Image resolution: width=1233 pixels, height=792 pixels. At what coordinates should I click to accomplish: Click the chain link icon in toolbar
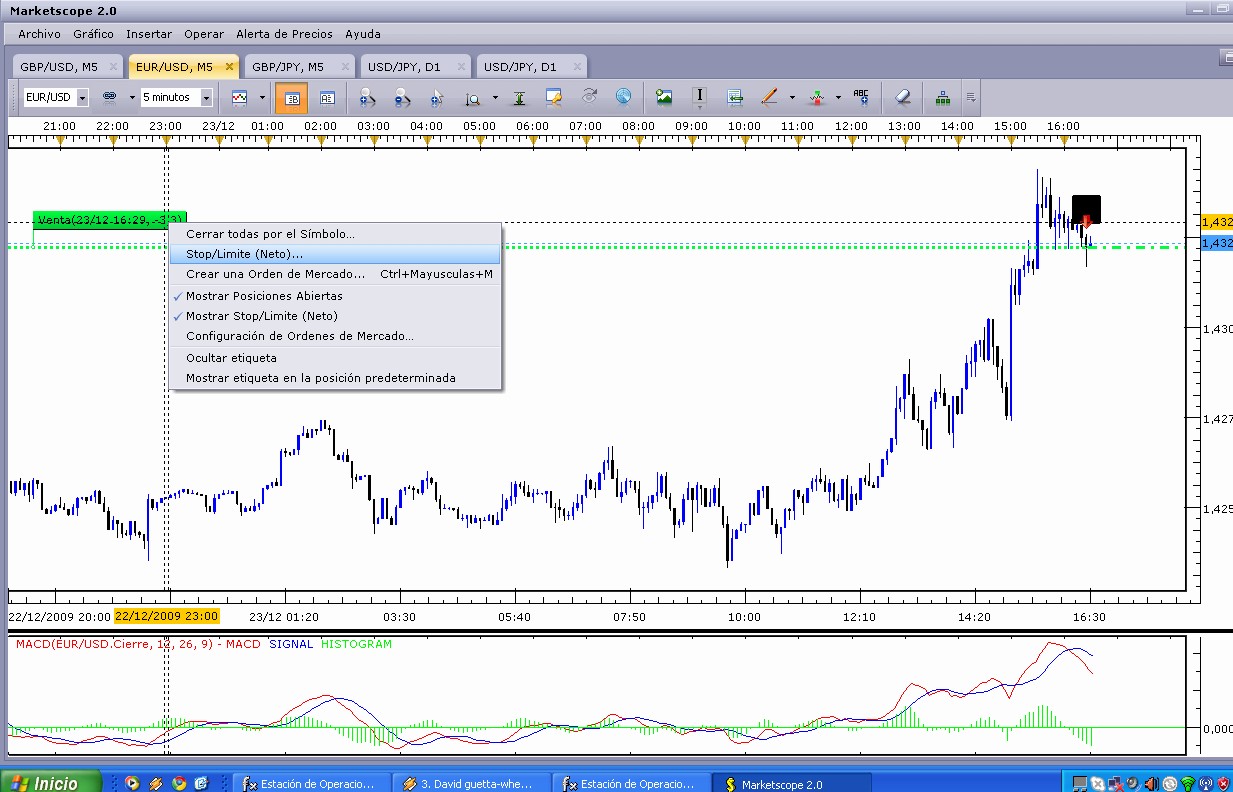click(x=109, y=98)
